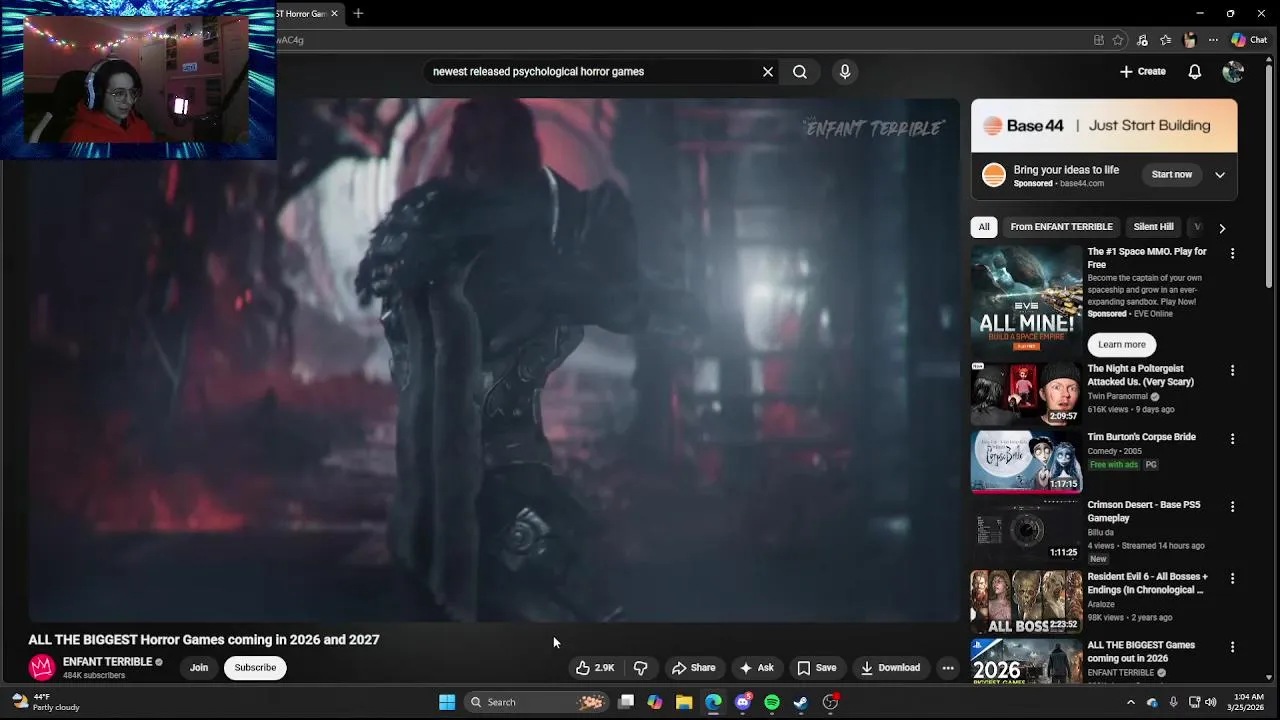This screenshot has height=720, width=1280.
Task: Open the YouTube account avatar menu
Action: point(1233,72)
